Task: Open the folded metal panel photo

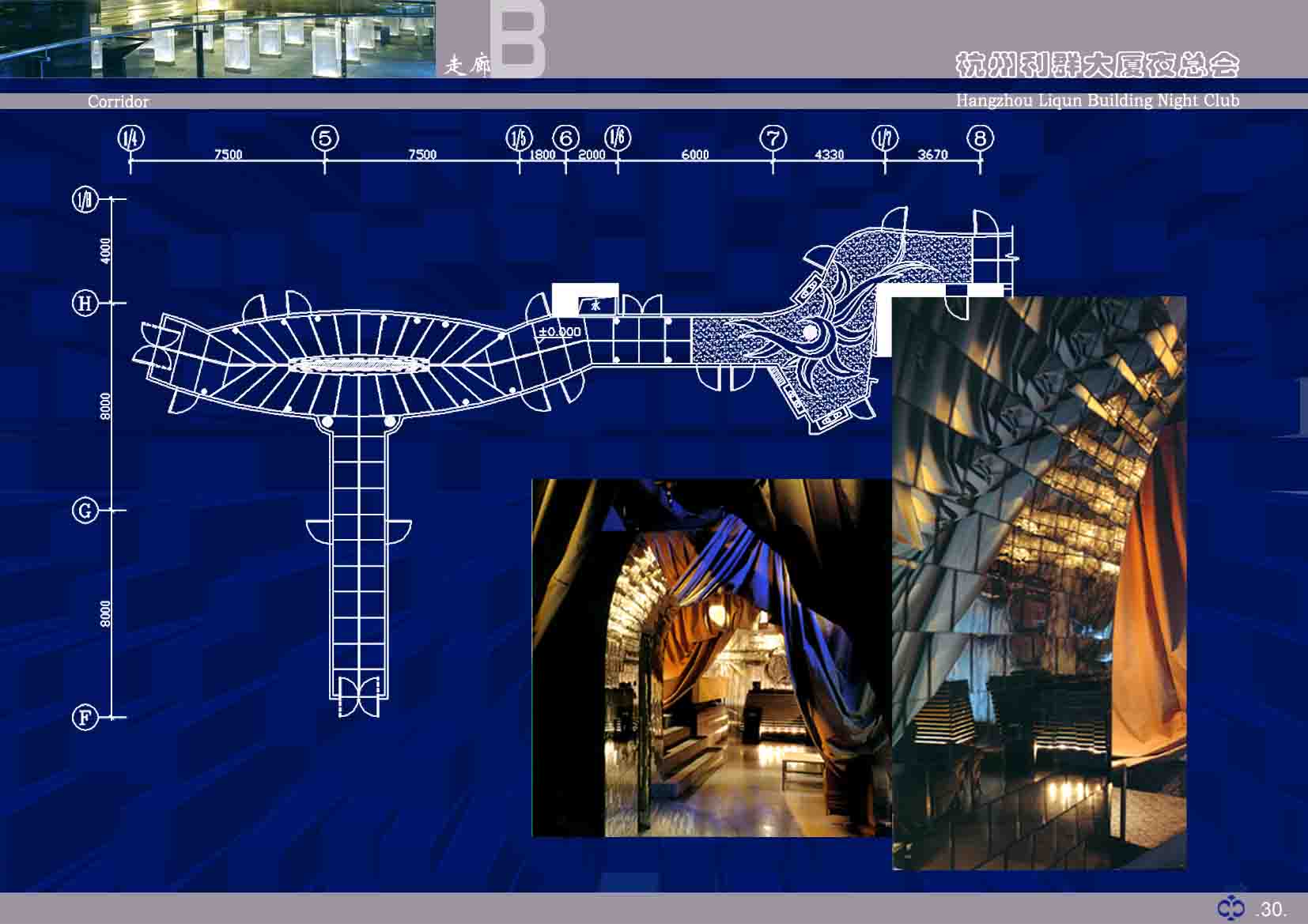Action: click(x=1038, y=583)
